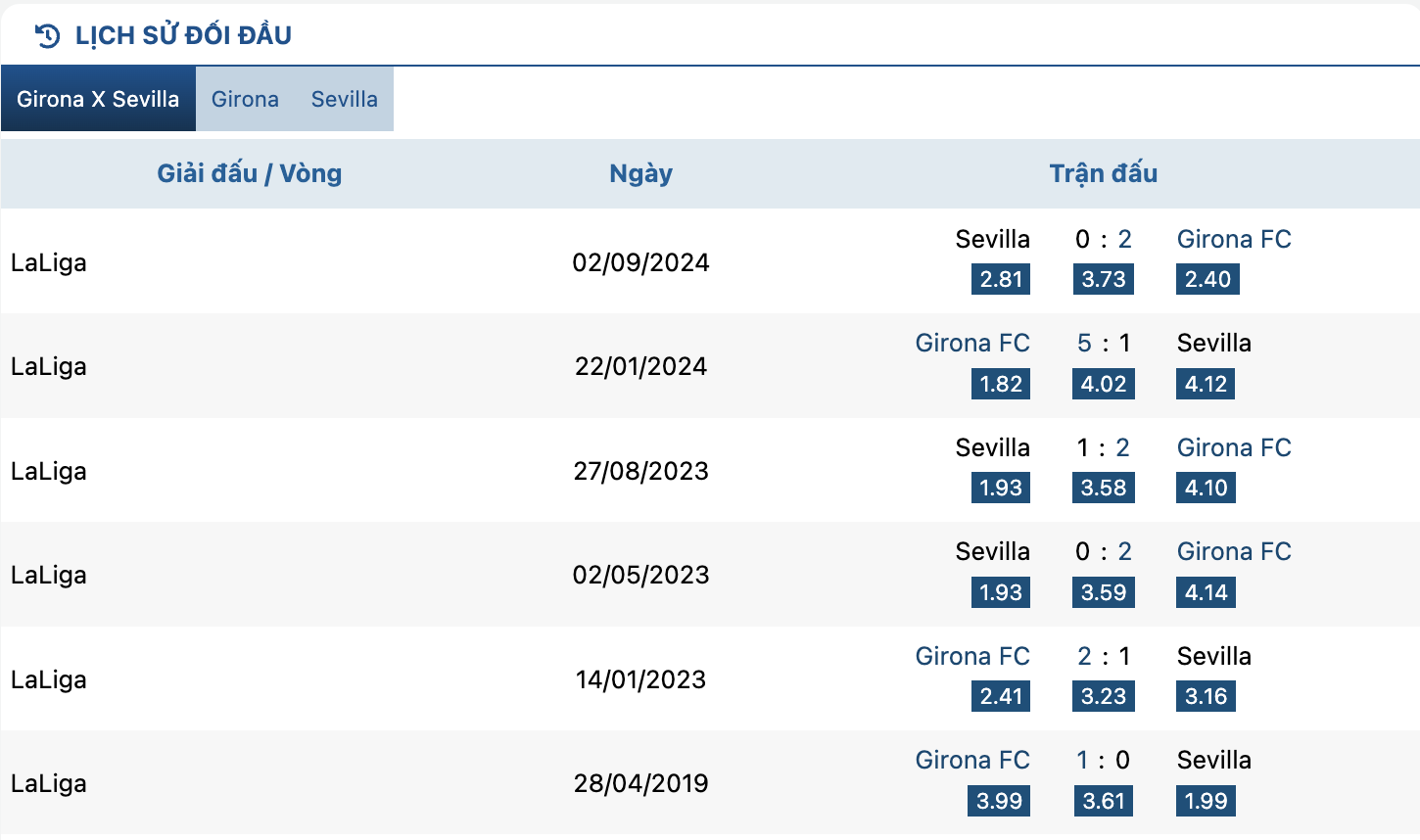This screenshot has width=1420, height=840.
Task: Click the 1 : 2 score
Action: [x=1104, y=447]
